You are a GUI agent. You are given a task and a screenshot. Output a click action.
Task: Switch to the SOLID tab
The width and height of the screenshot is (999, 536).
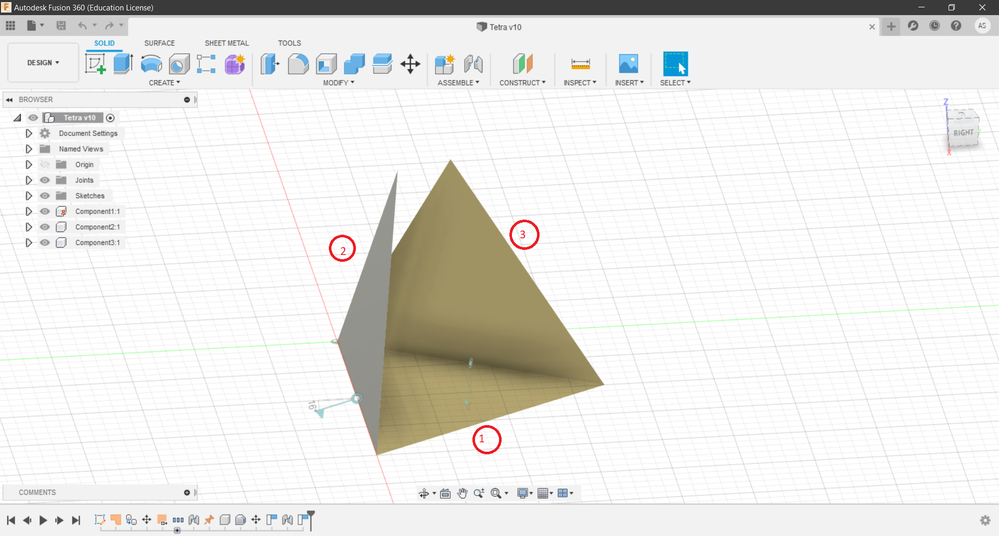pyautogui.click(x=104, y=43)
